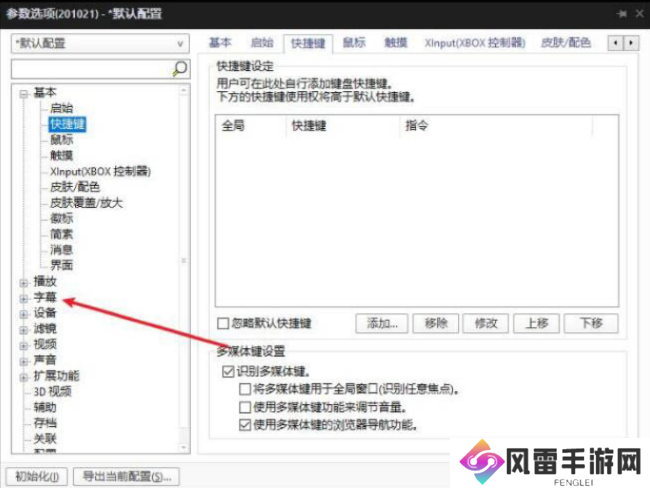
Task: Collapse the 基本 tree node
Action: (x=24, y=94)
